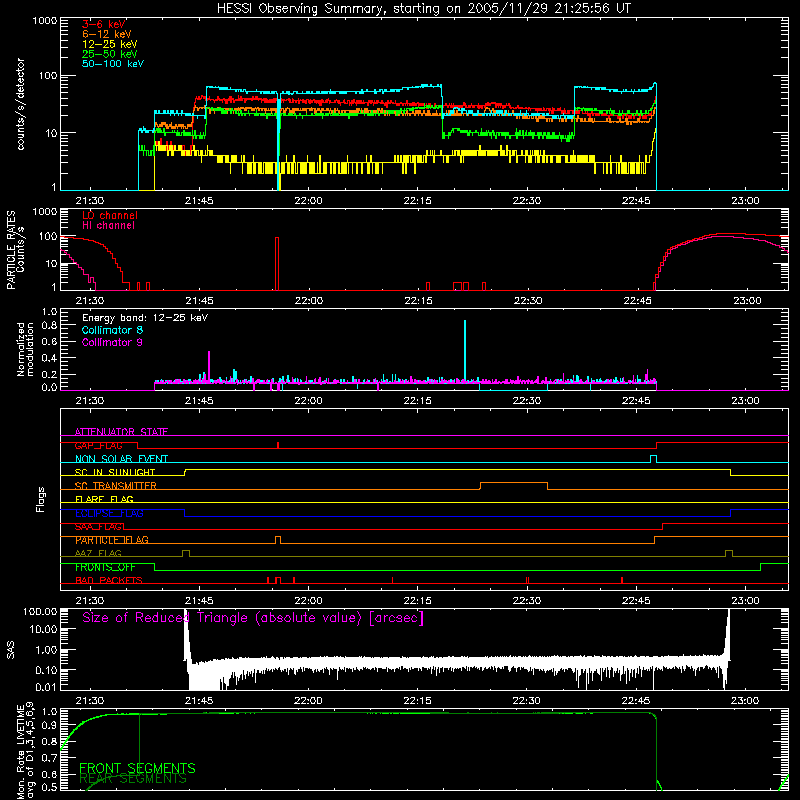800x800 pixels.
Task: Click the FRONTS_OFF flag label
Action: click(105, 567)
